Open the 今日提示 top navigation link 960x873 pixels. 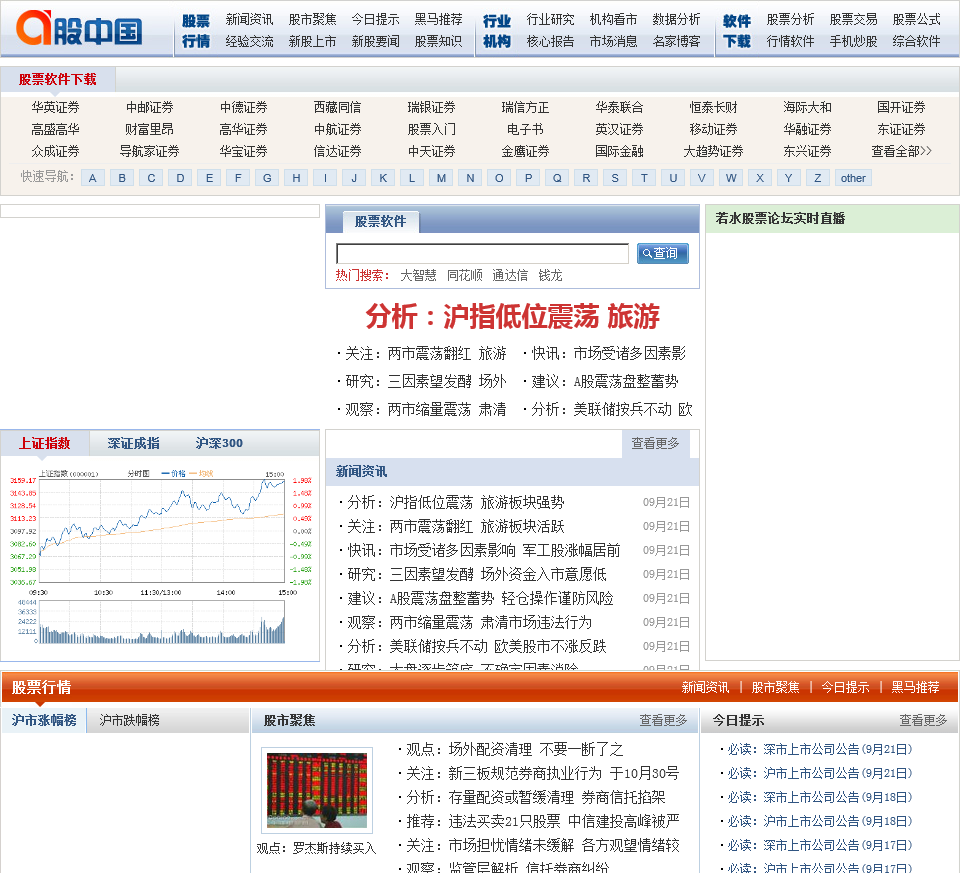375,20
